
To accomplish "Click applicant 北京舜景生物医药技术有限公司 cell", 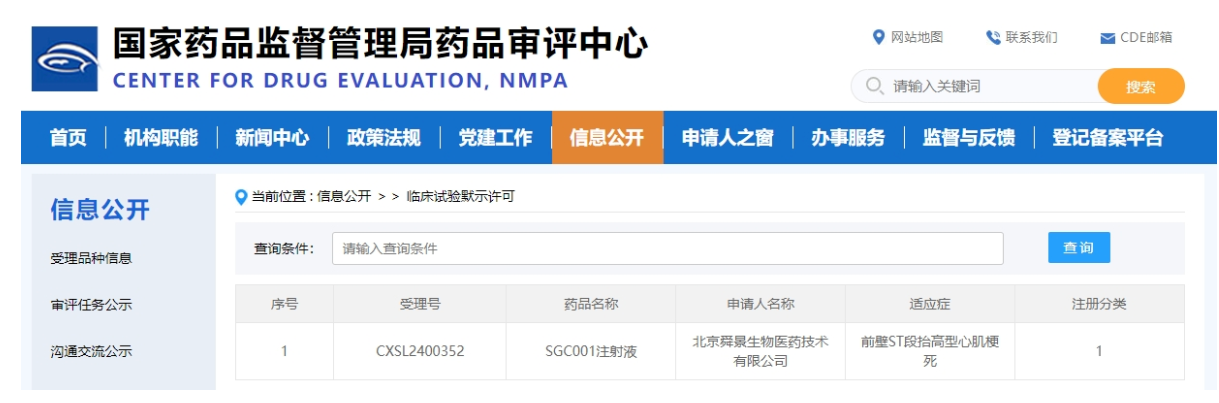I will tap(760, 351).
